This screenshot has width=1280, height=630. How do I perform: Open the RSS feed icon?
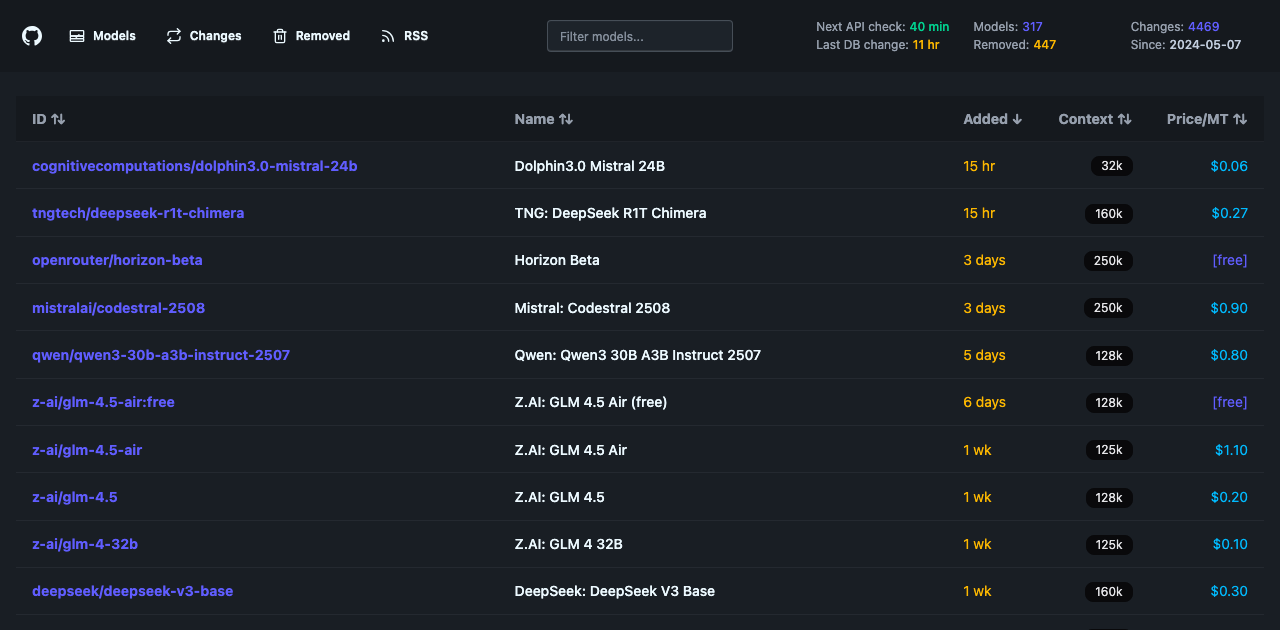(386, 35)
